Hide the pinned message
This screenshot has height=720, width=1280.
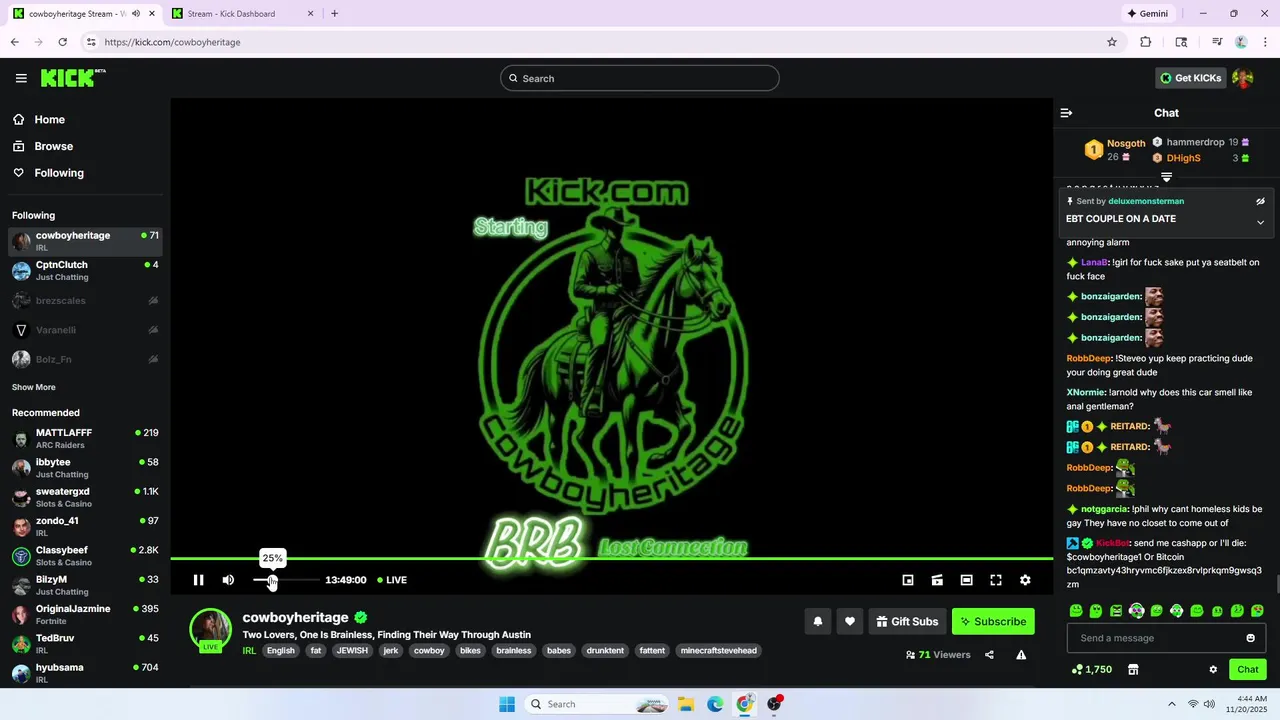click(x=1260, y=201)
